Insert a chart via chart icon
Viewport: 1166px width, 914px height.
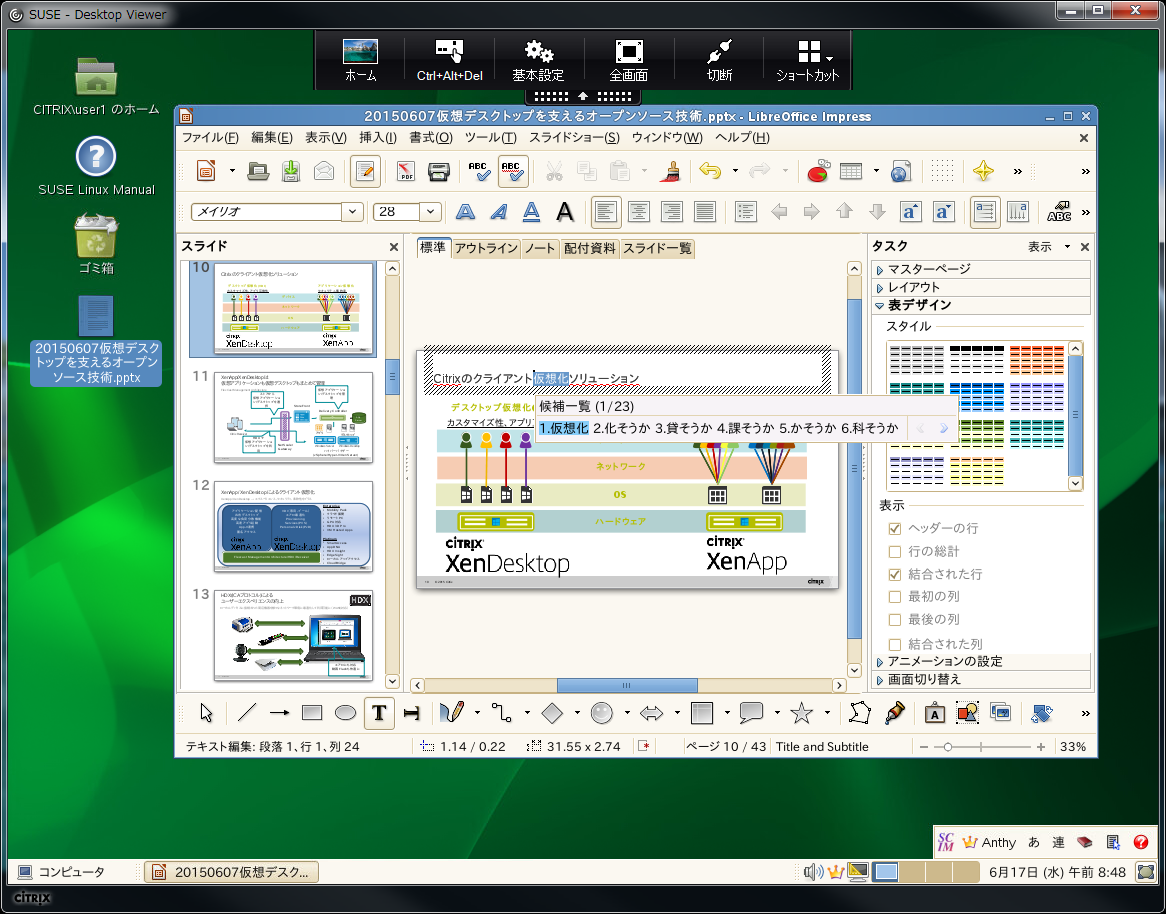tap(818, 172)
